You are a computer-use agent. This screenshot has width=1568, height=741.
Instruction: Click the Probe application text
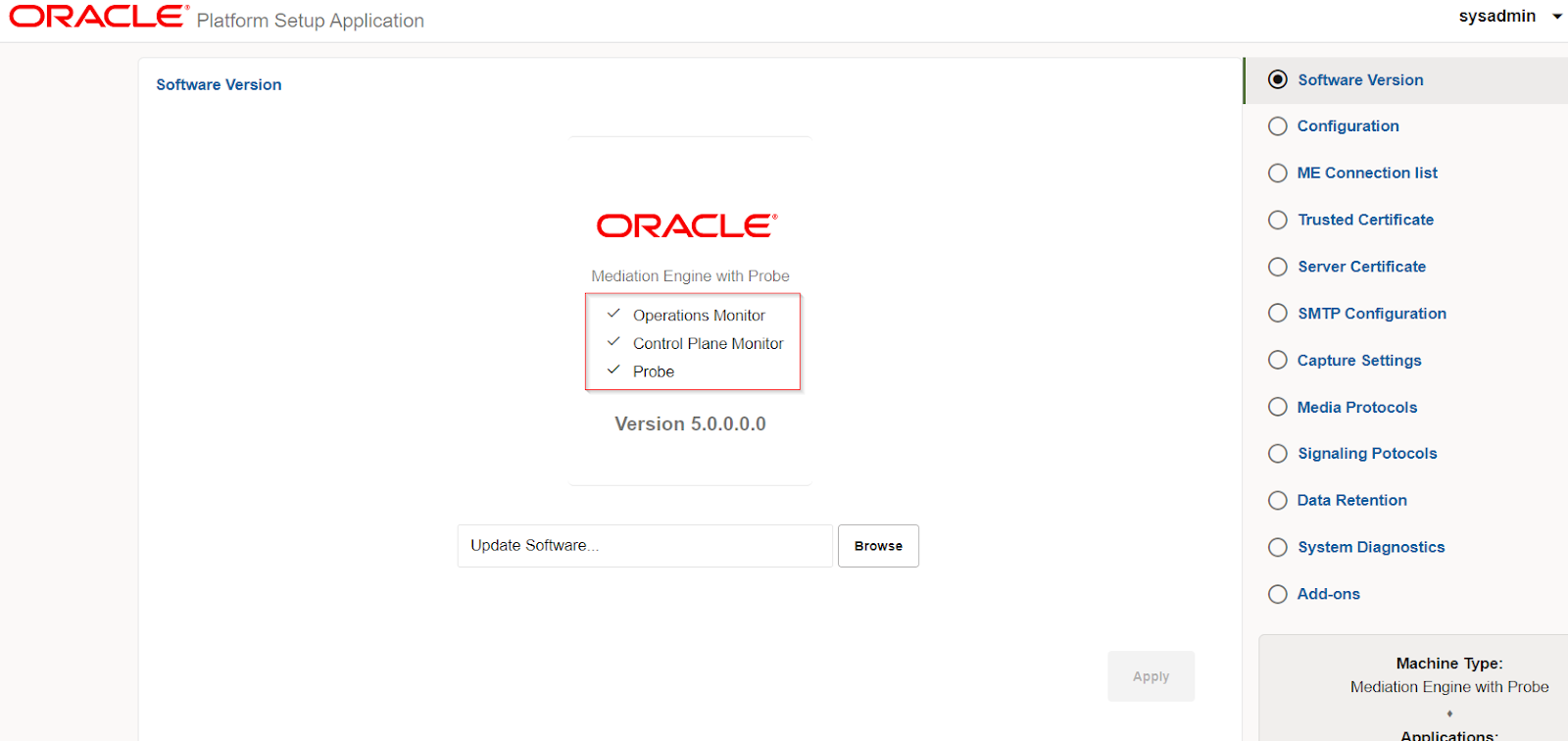(654, 372)
